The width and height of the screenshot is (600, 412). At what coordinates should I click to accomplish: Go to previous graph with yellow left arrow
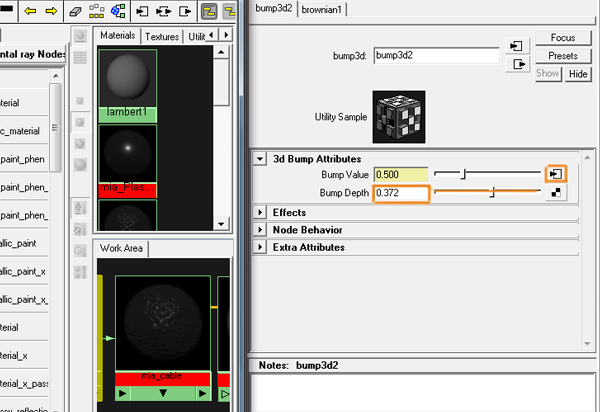point(30,11)
